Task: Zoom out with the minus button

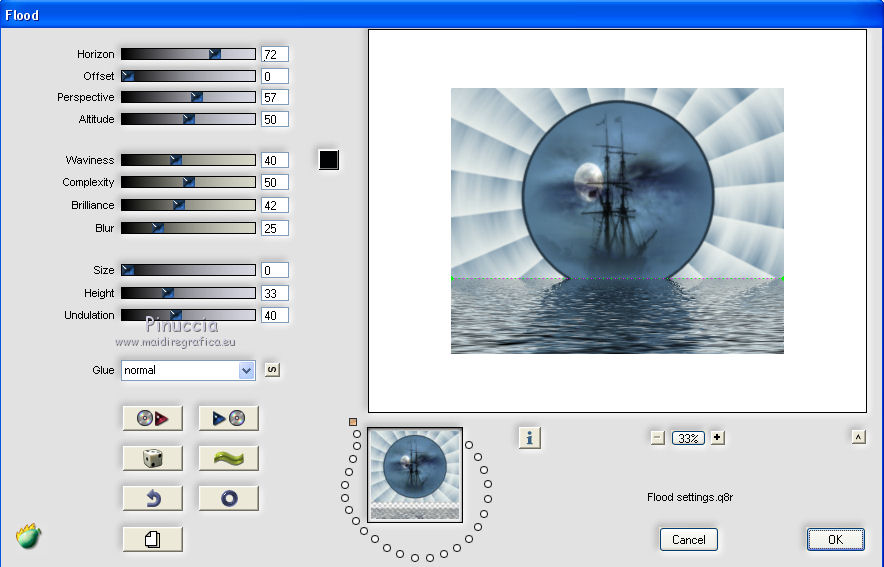Action: [x=657, y=438]
